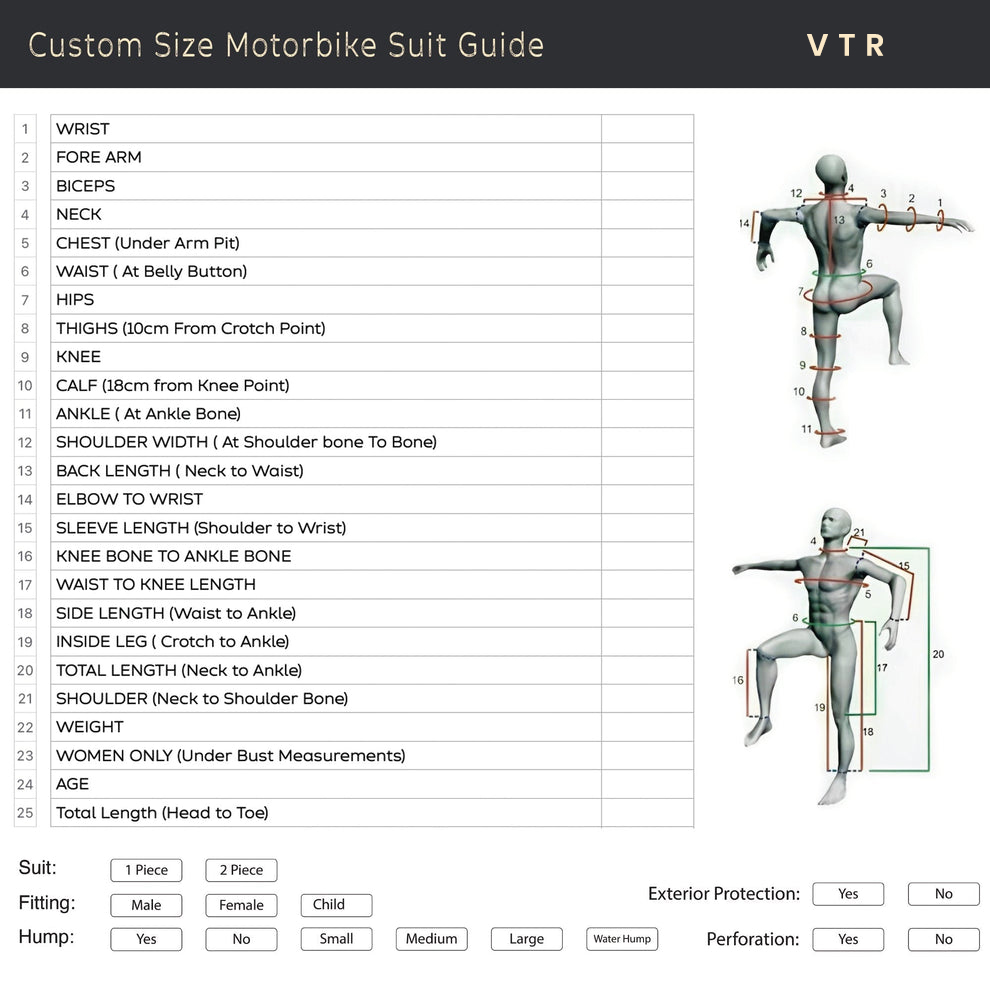The width and height of the screenshot is (990, 990).
Task: Click No for Exterior Protection
Action: pos(943,894)
